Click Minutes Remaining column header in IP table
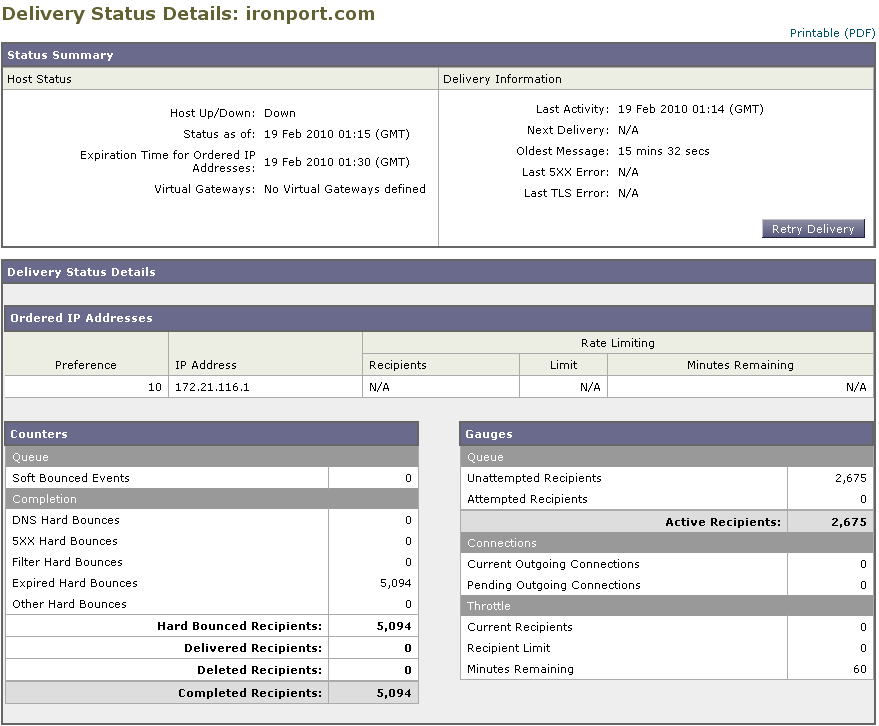 pyautogui.click(x=741, y=365)
